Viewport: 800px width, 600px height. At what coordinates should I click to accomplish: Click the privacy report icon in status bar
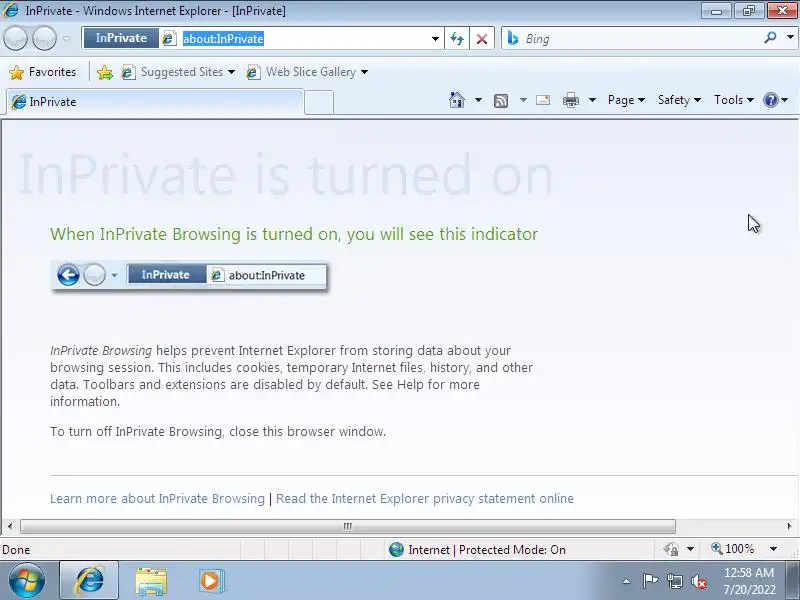tap(671, 549)
